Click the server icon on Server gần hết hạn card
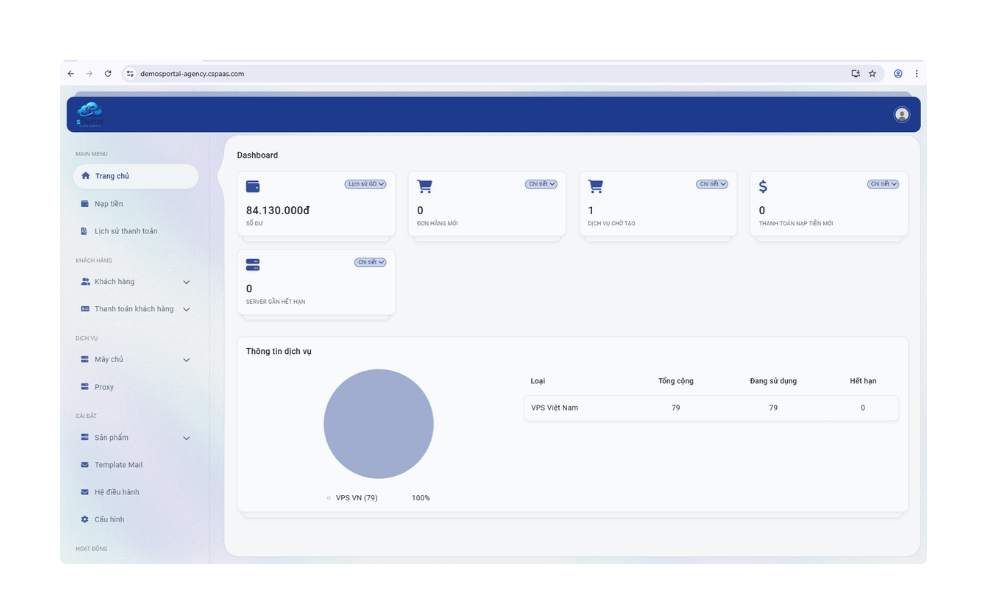The width and height of the screenshot is (1000, 600). [x=253, y=265]
